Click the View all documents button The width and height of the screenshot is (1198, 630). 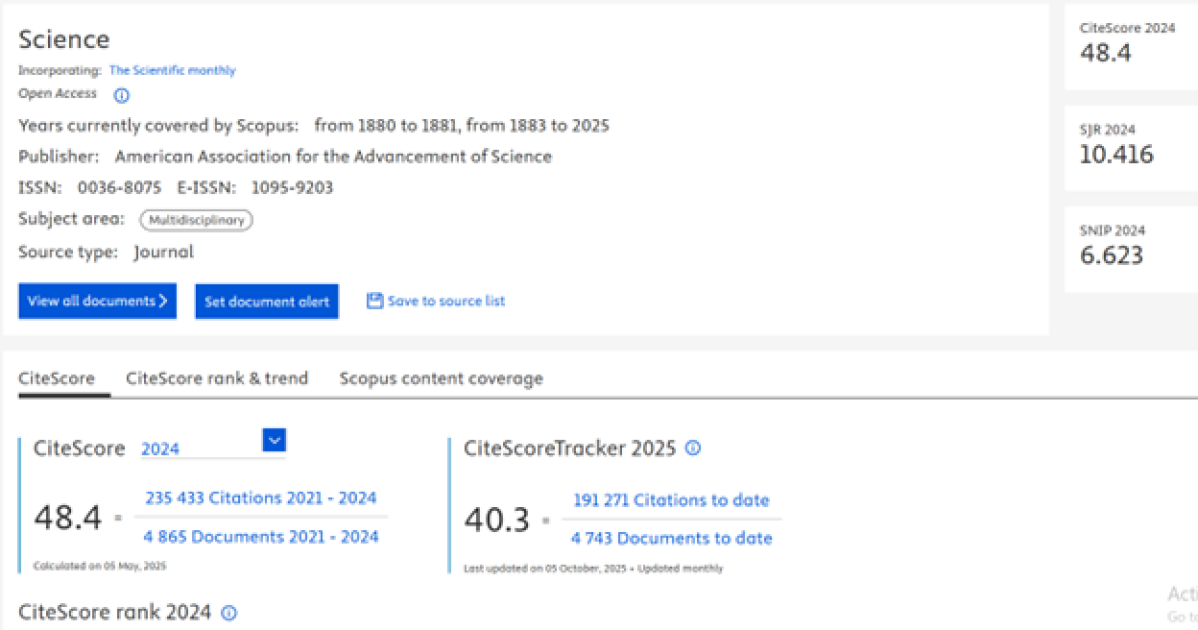point(97,301)
